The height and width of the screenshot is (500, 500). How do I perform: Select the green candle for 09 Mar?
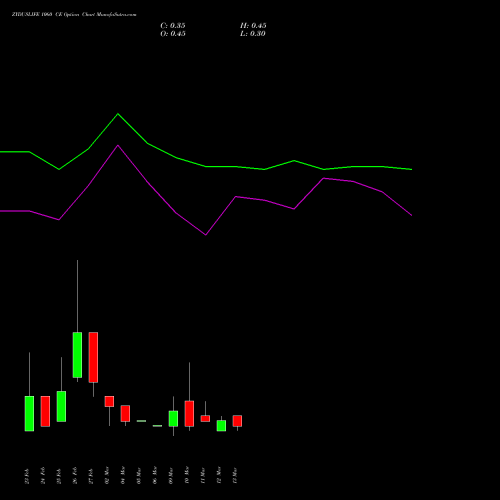pyautogui.click(x=173, y=419)
